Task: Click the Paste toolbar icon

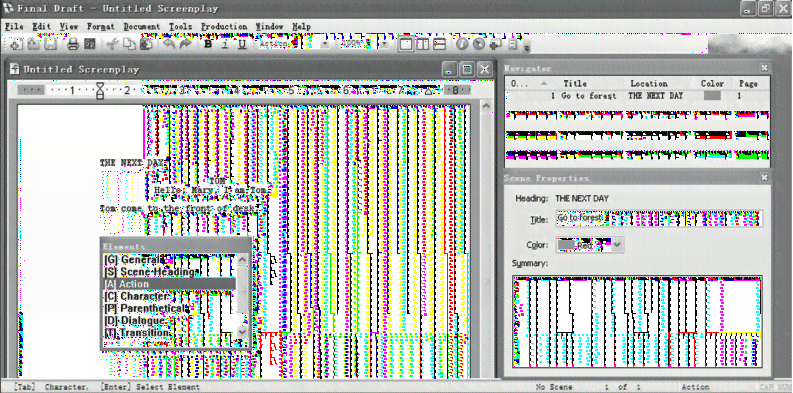Action: point(147,45)
